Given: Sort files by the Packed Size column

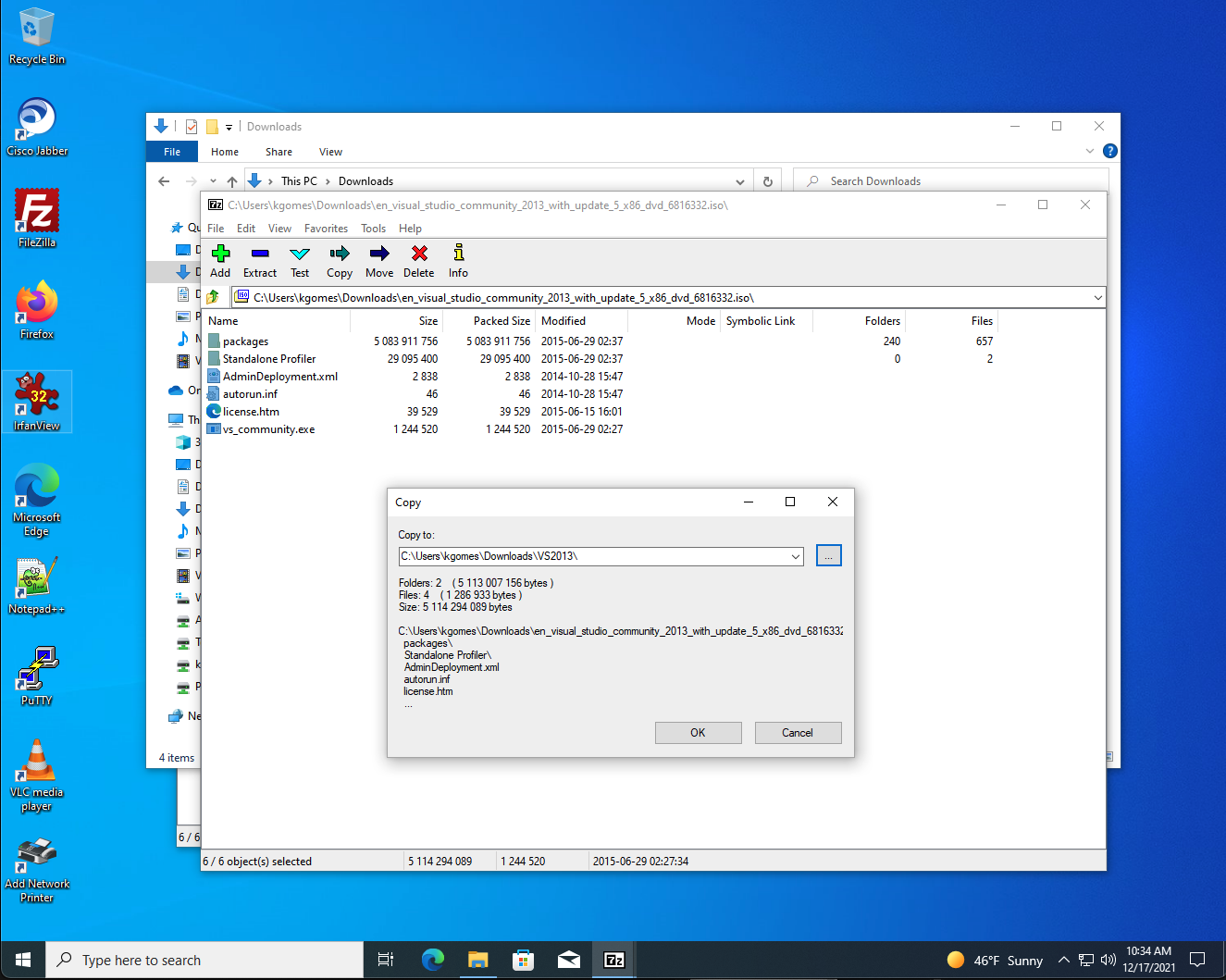Looking at the screenshot, I should (502, 321).
